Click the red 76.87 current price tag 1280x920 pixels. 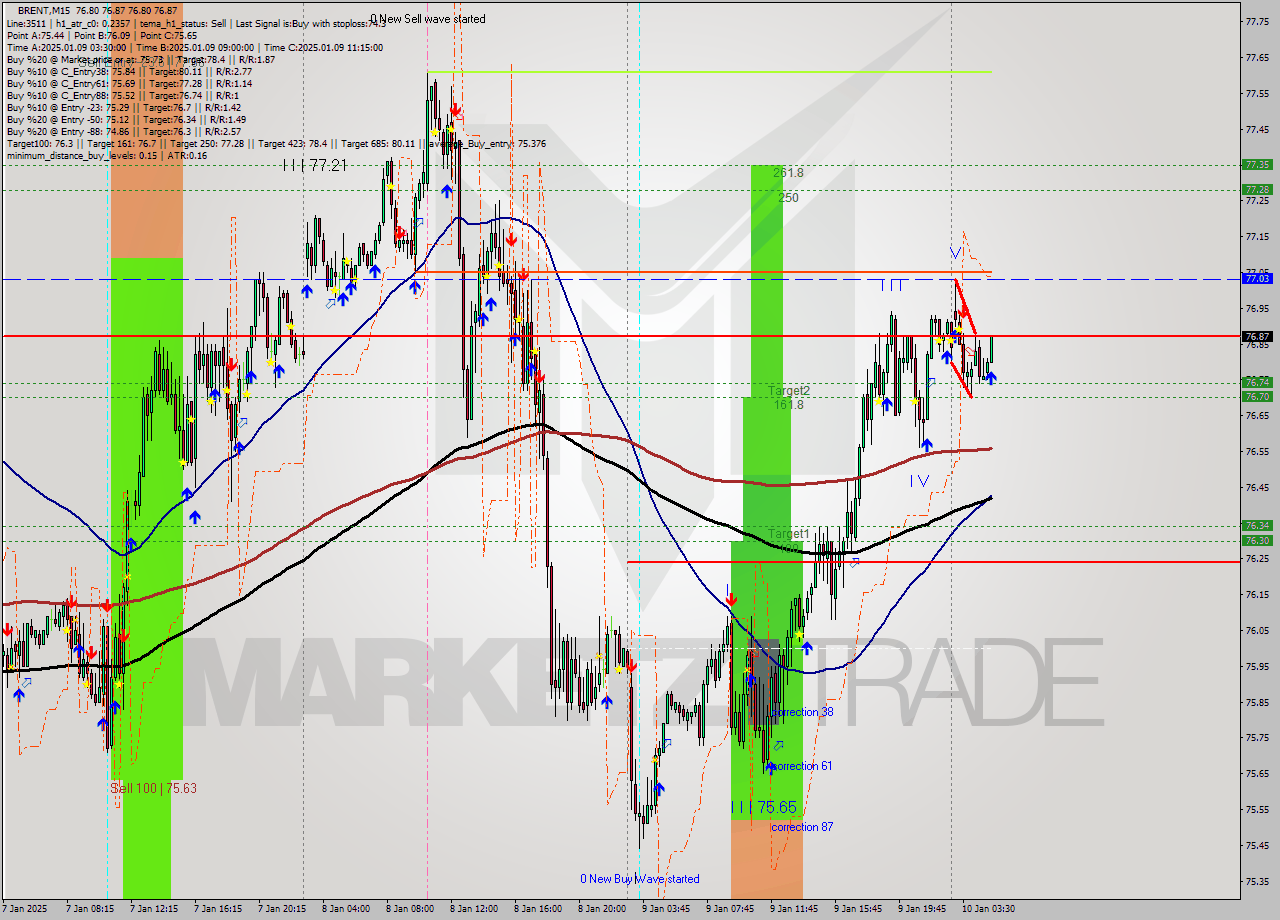tap(1257, 337)
